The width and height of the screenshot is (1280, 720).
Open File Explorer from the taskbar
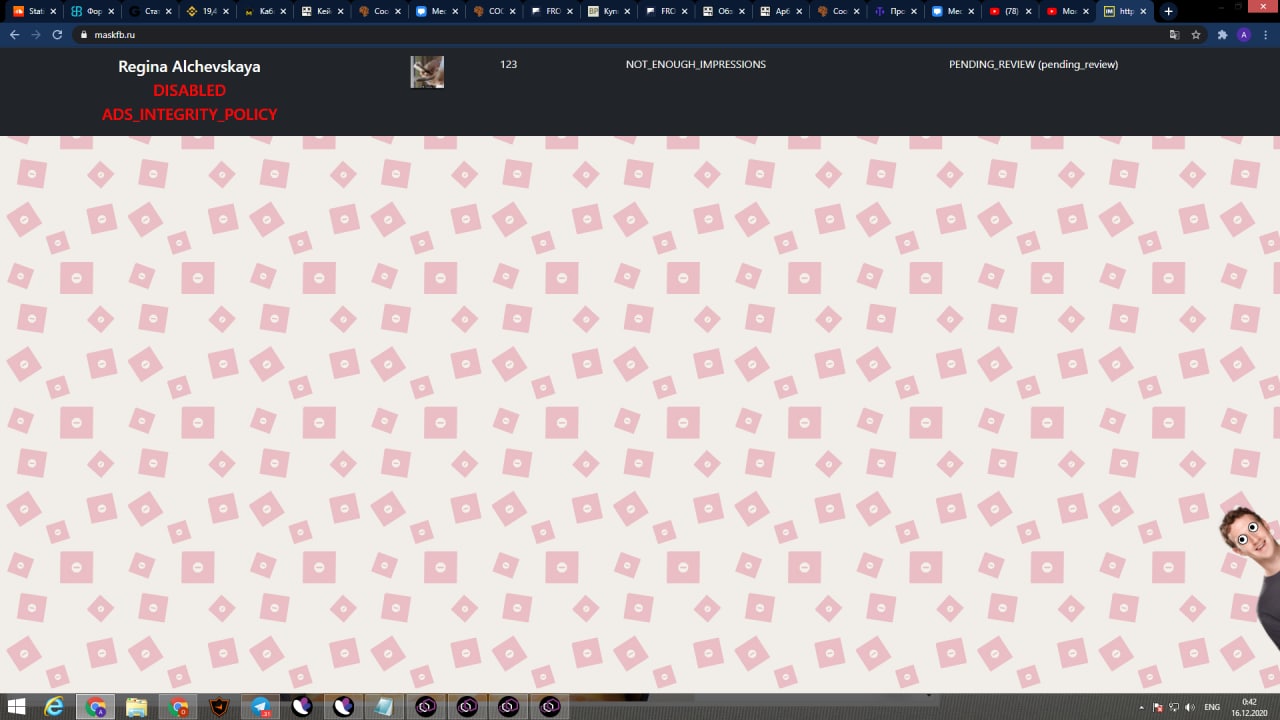137,707
